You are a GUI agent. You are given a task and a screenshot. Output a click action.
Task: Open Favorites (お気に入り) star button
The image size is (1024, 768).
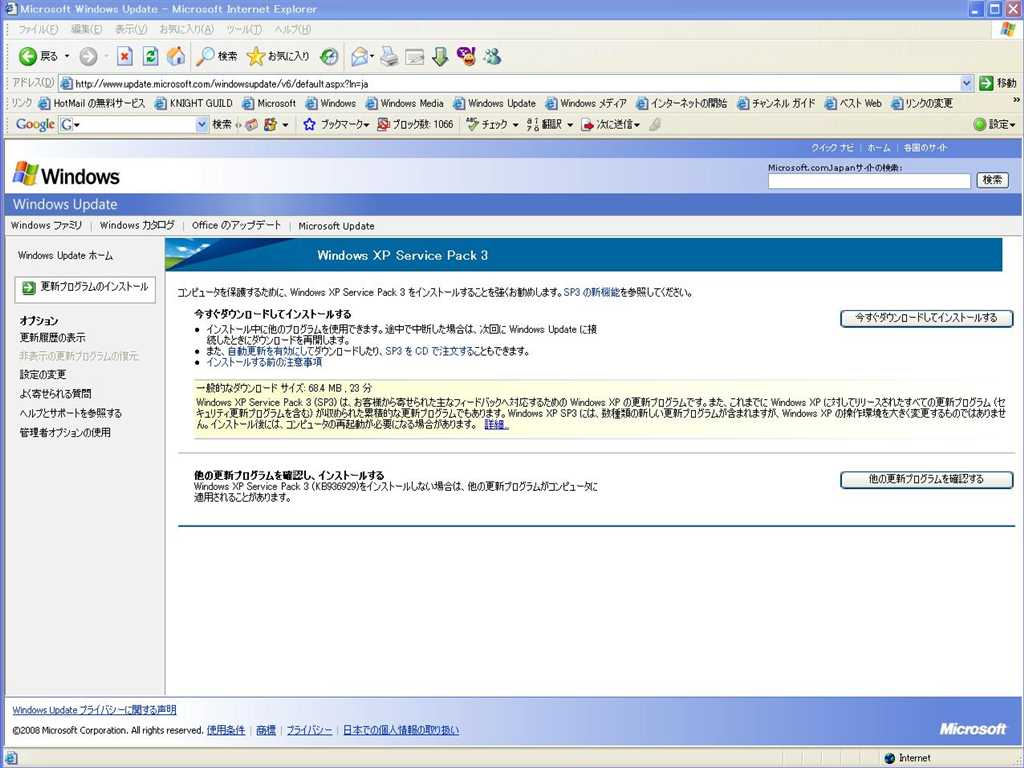pyautogui.click(x=278, y=57)
